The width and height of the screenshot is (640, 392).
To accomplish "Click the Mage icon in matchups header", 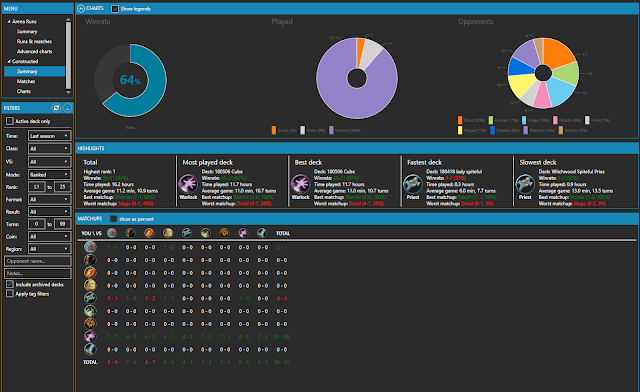I will [149, 233].
